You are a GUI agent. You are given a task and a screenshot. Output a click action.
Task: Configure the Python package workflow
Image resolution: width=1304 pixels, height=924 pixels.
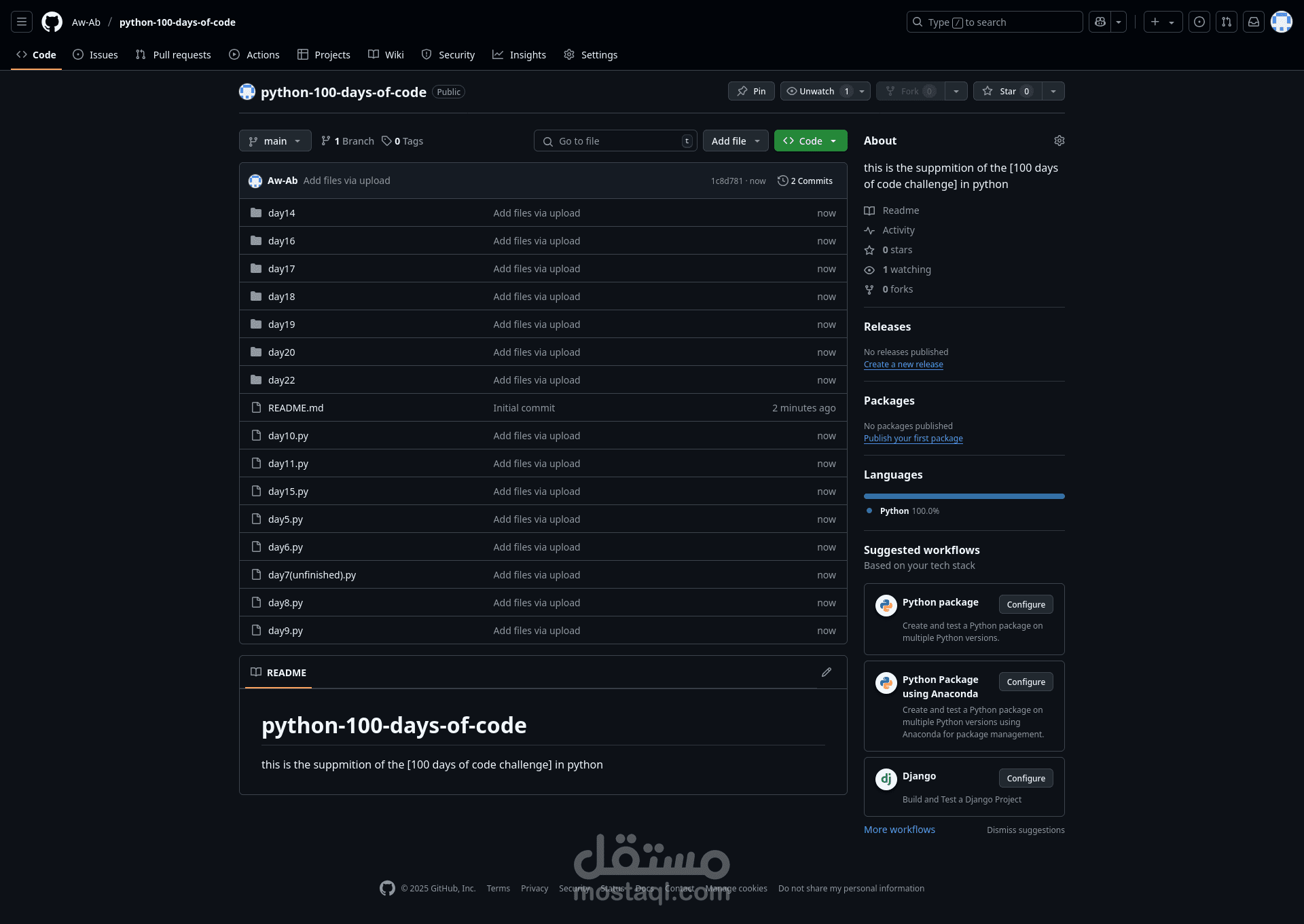point(1026,604)
